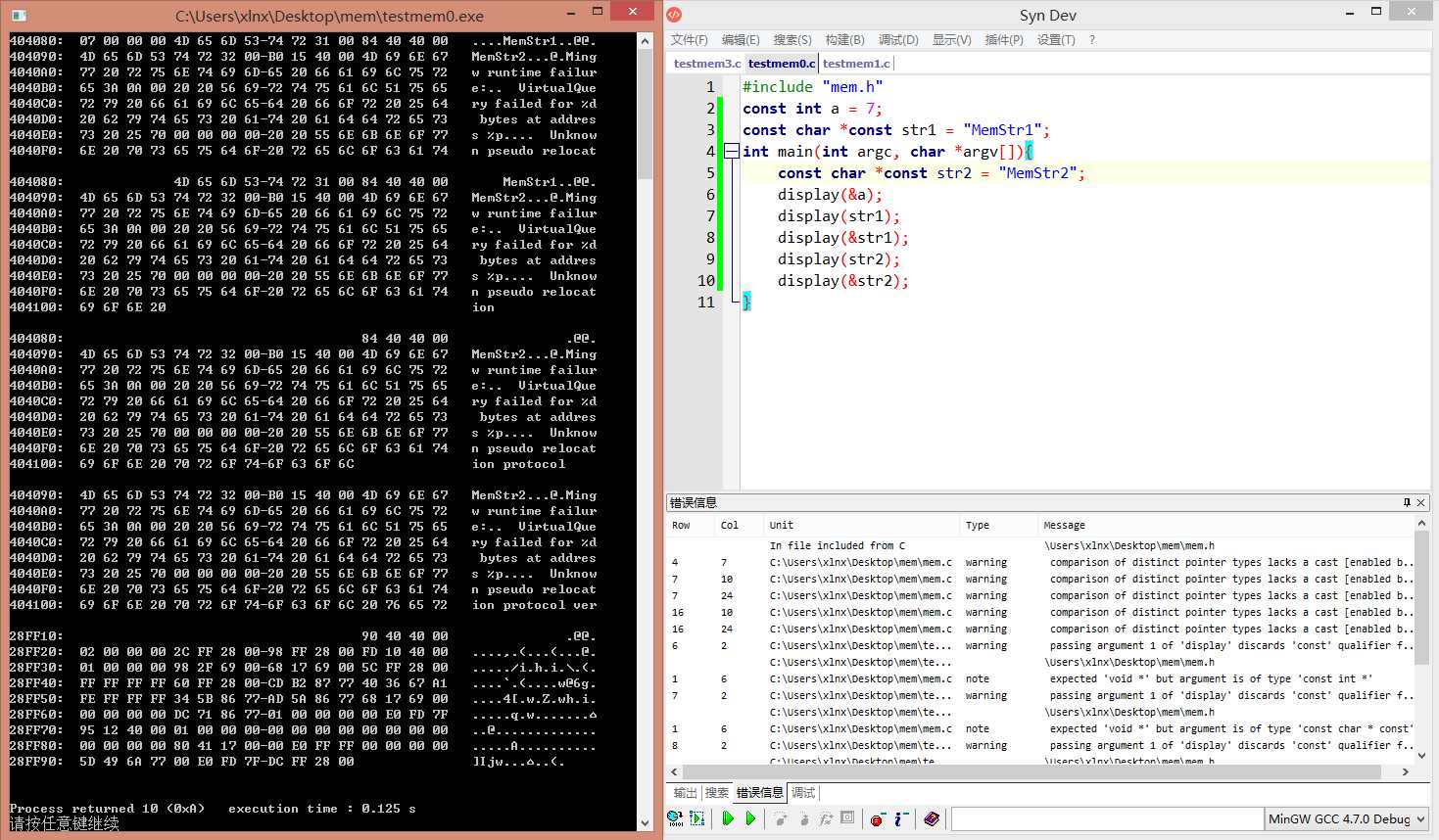
Task: Click the grayed step-into debug icon
Action: (781, 818)
